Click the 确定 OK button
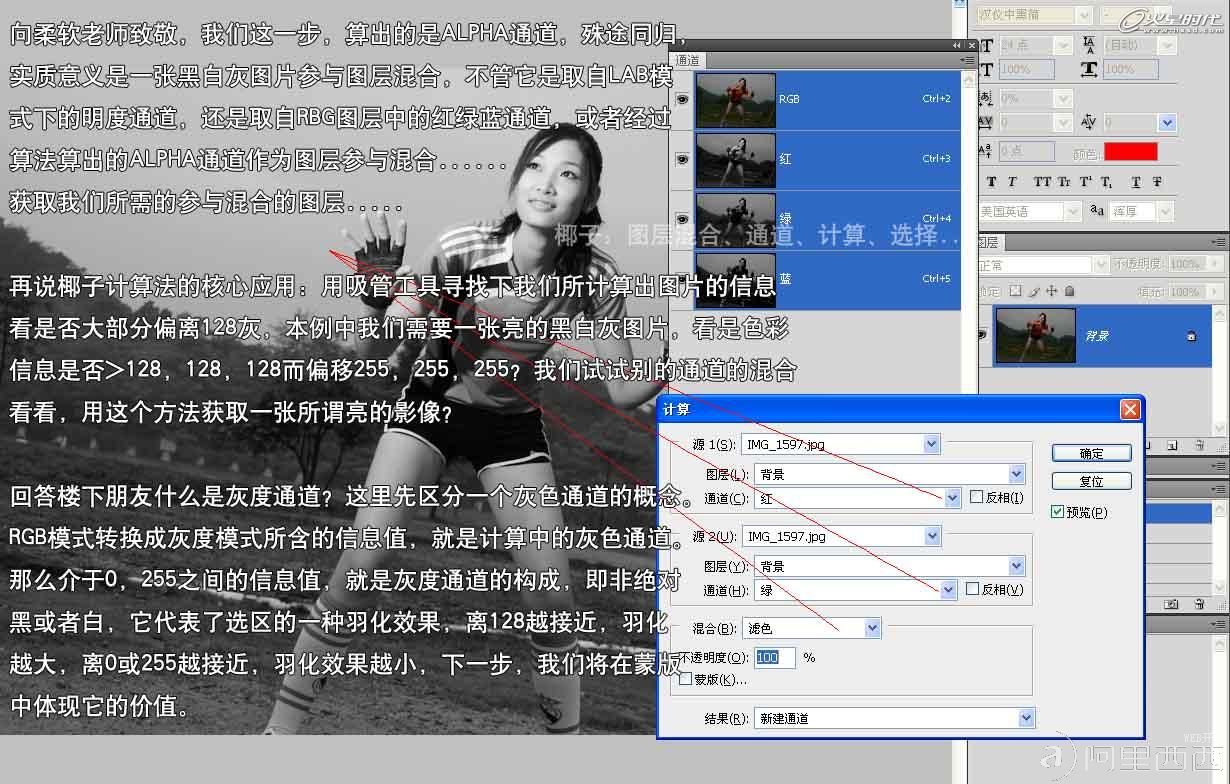The width and height of the screenshot is (1230, 784). tap(1091, 453)
